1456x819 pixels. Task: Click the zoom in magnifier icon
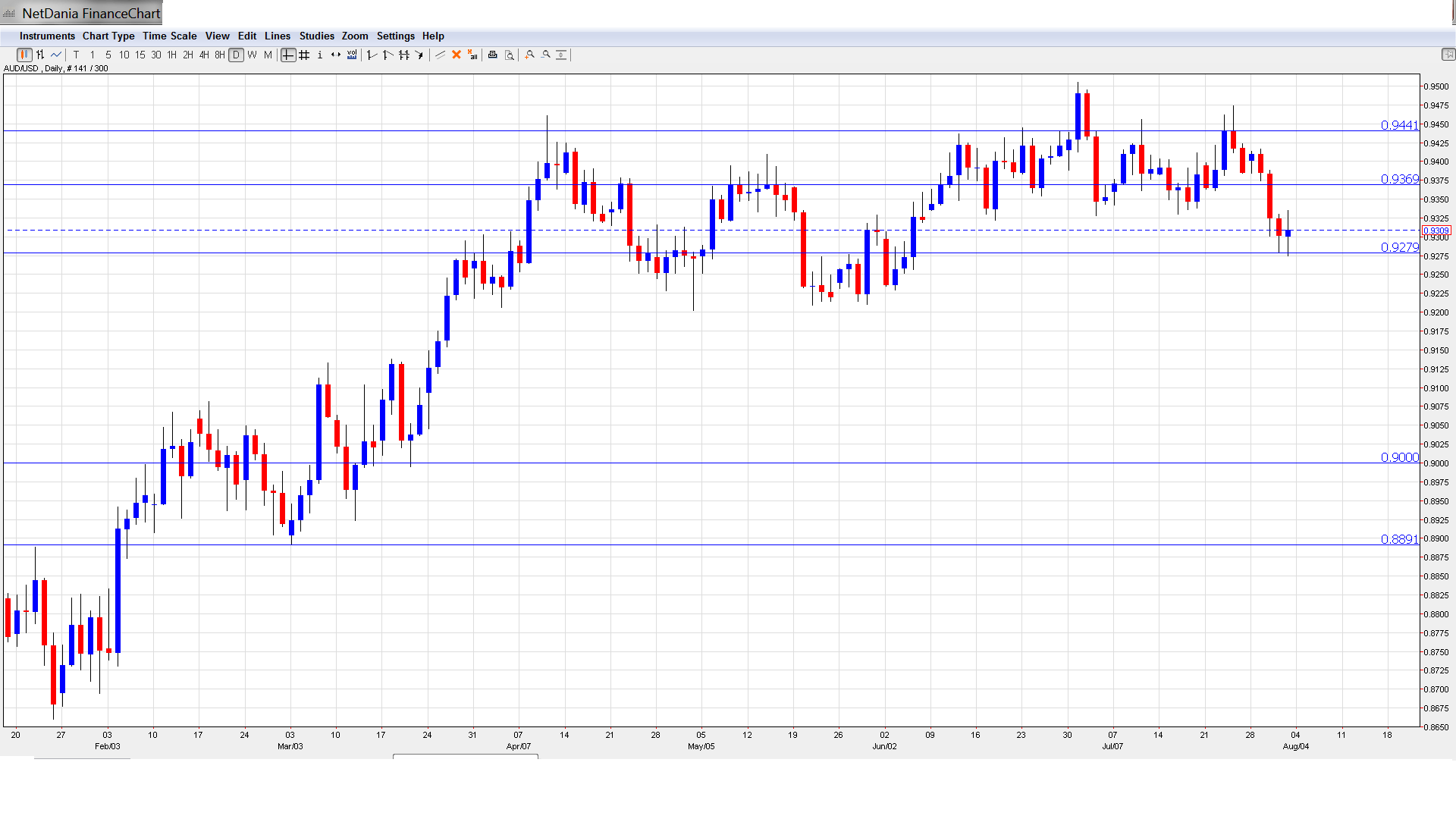pos(530,55)
